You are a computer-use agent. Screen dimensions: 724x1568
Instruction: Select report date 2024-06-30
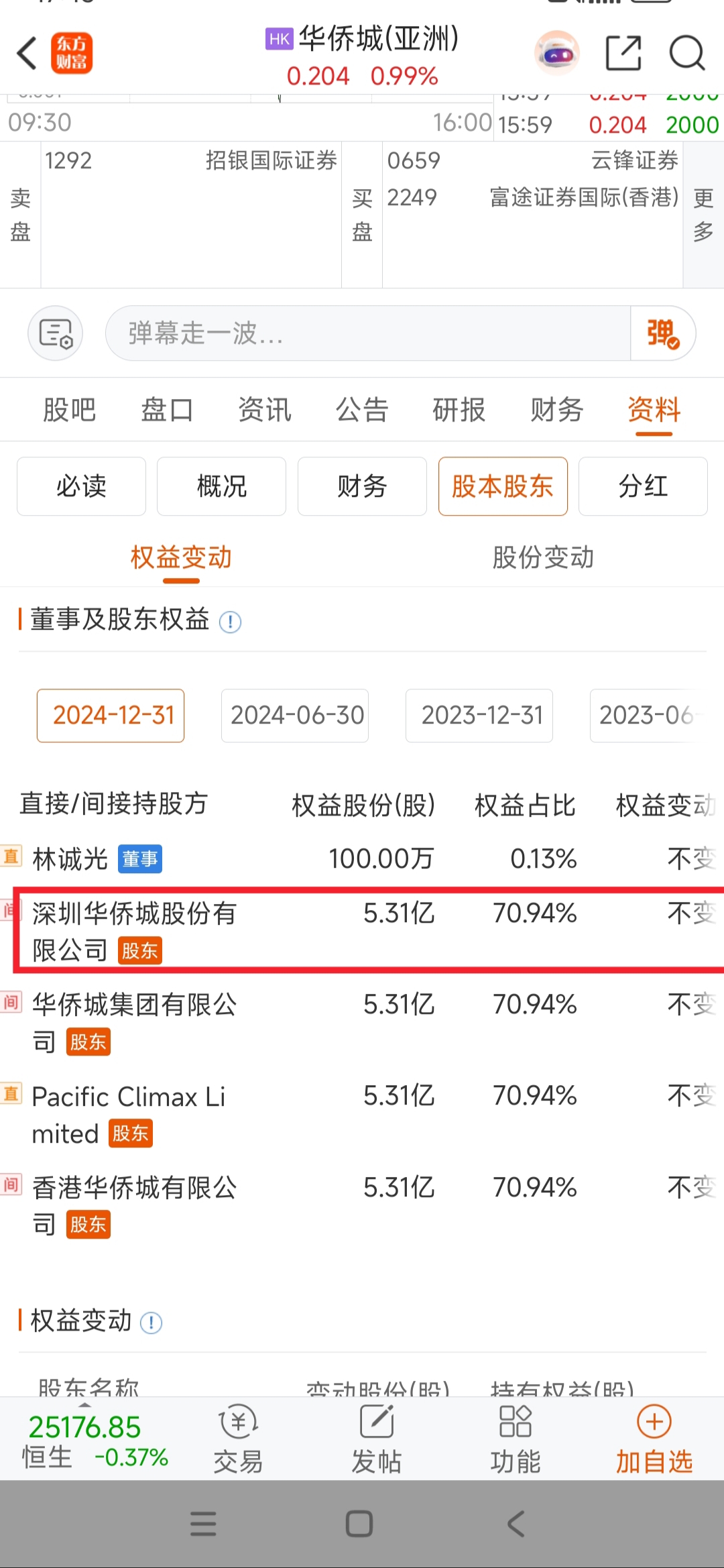[295, 716]
